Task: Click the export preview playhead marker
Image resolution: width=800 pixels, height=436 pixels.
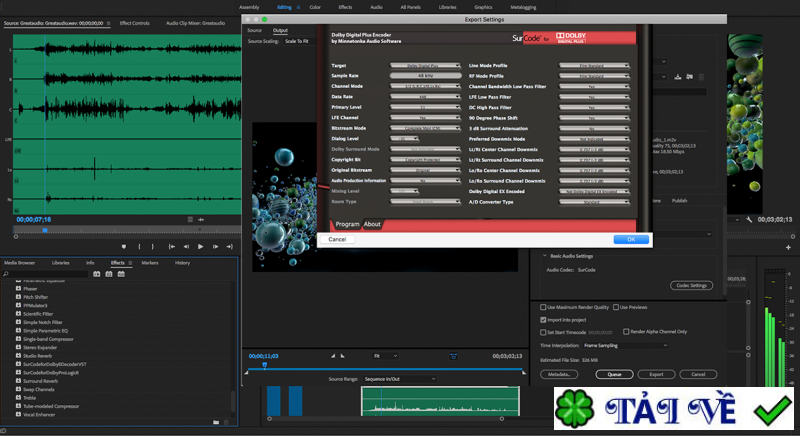Action: 265,365
